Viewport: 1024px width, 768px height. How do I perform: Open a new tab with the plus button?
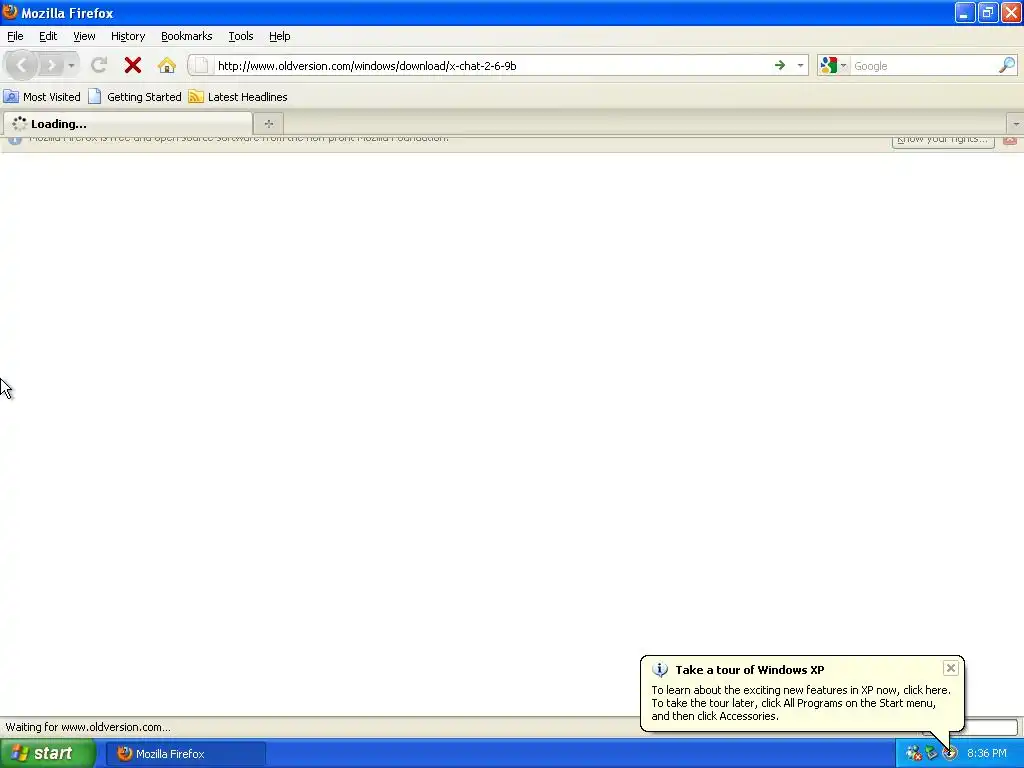click(x=268, y=123)
